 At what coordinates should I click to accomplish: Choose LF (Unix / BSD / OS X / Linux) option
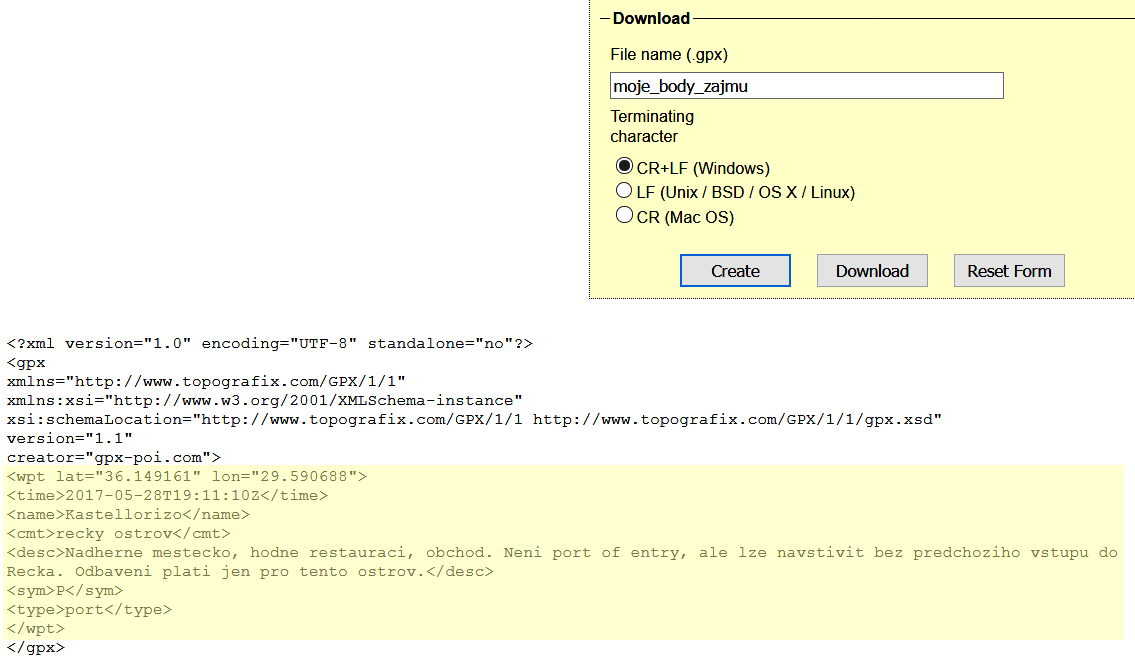(625, 191)
